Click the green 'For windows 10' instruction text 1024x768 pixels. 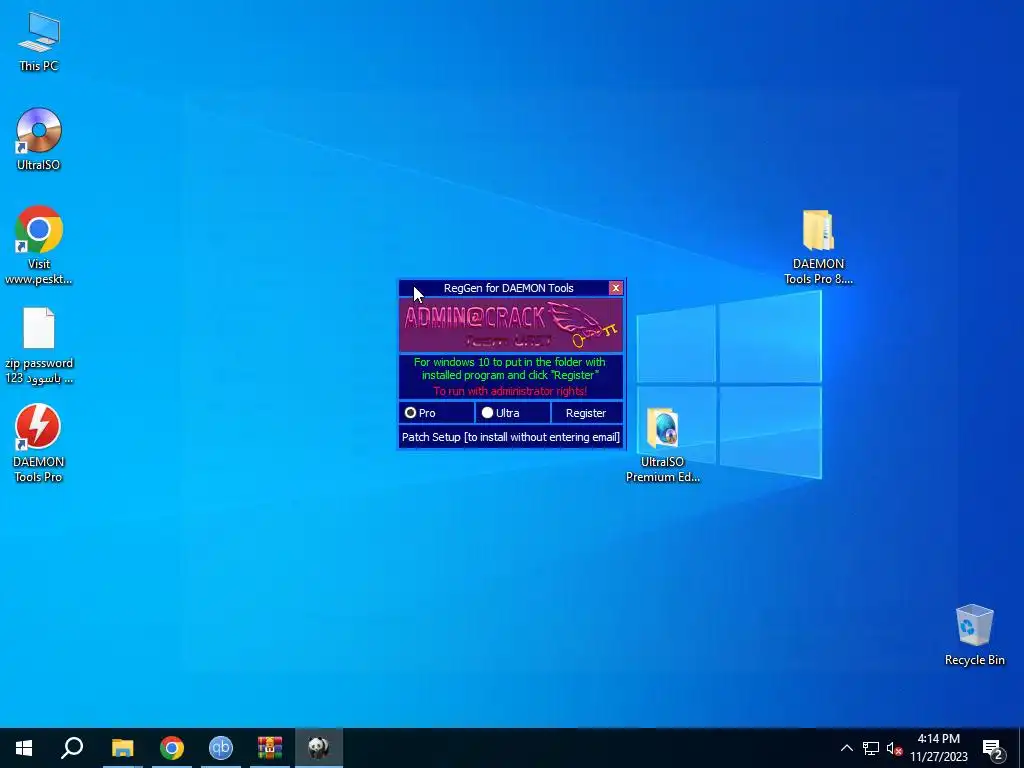point(510,368)
